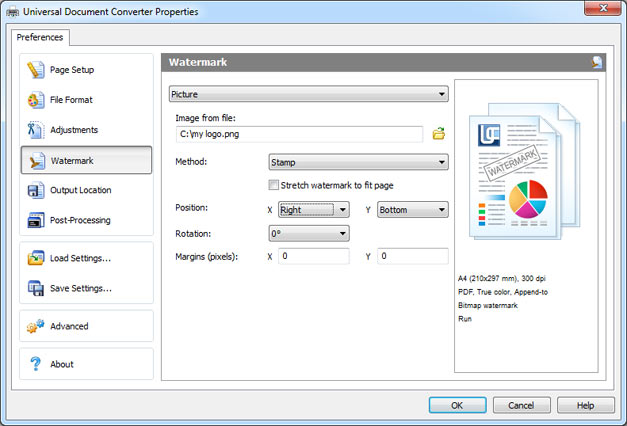Click the 'Margins (pixels):' label

207,257
